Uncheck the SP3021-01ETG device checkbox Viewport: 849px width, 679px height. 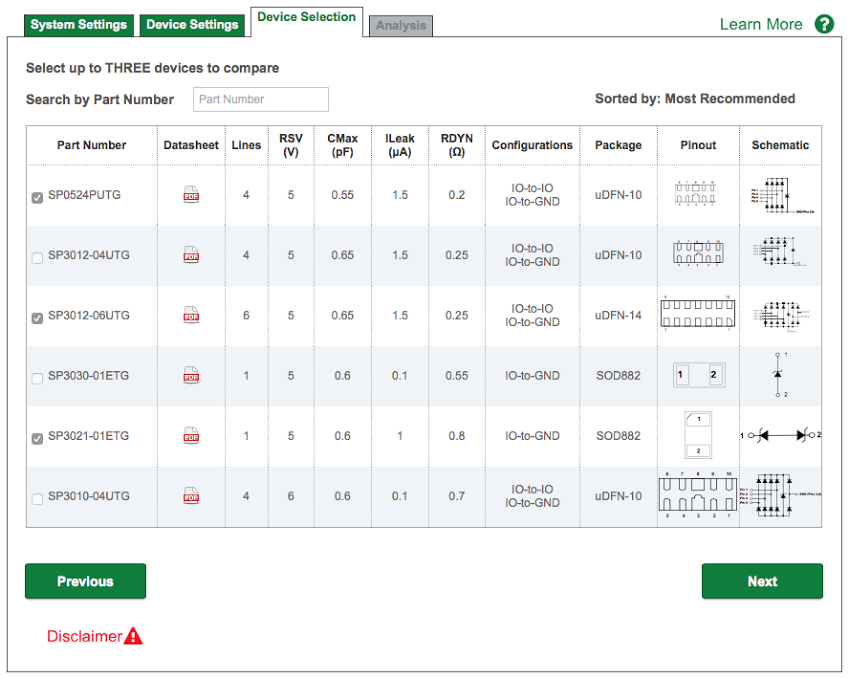pyautogui.click(x=38, y=438)
